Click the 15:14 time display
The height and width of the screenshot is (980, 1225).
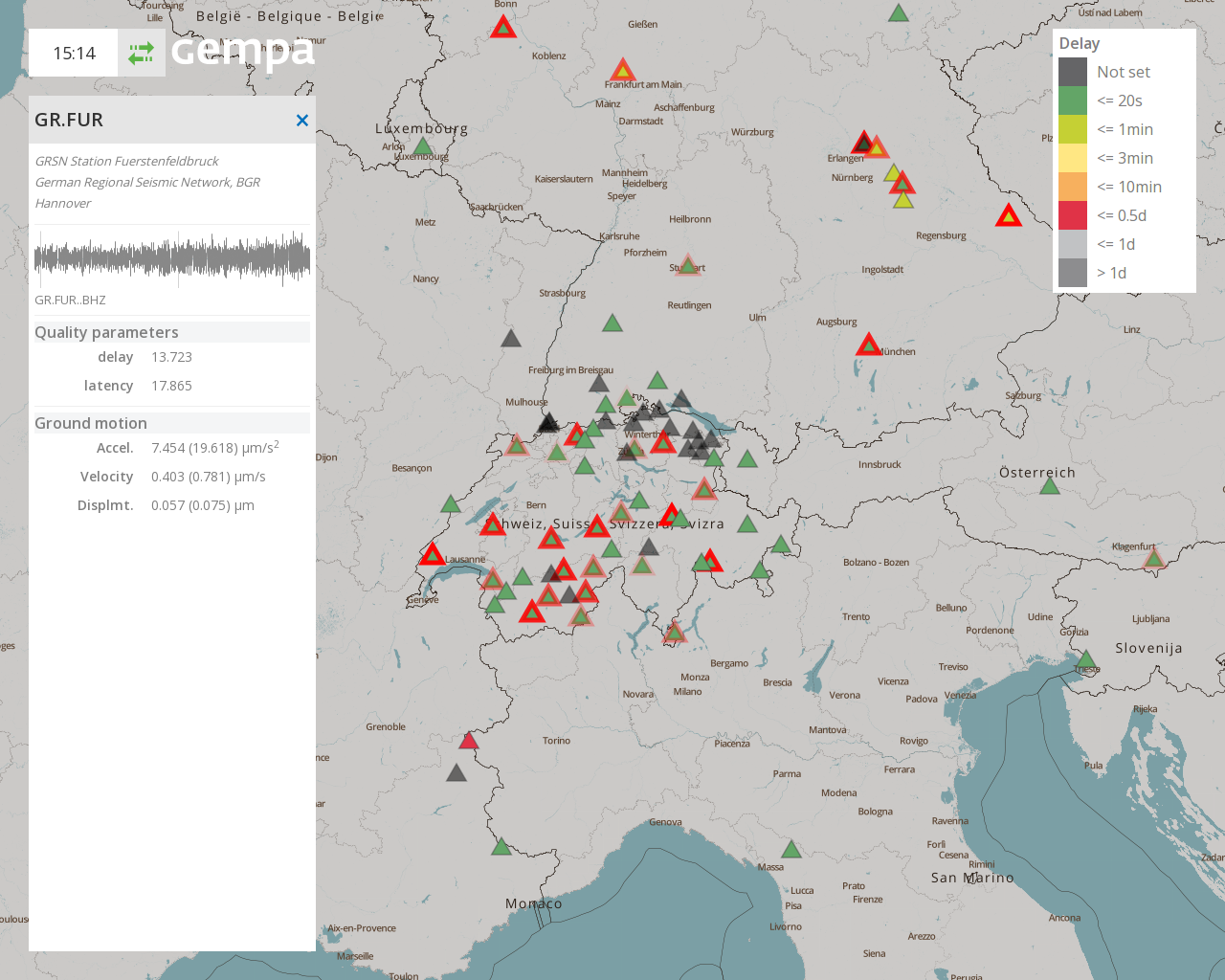tap(74, 53)
